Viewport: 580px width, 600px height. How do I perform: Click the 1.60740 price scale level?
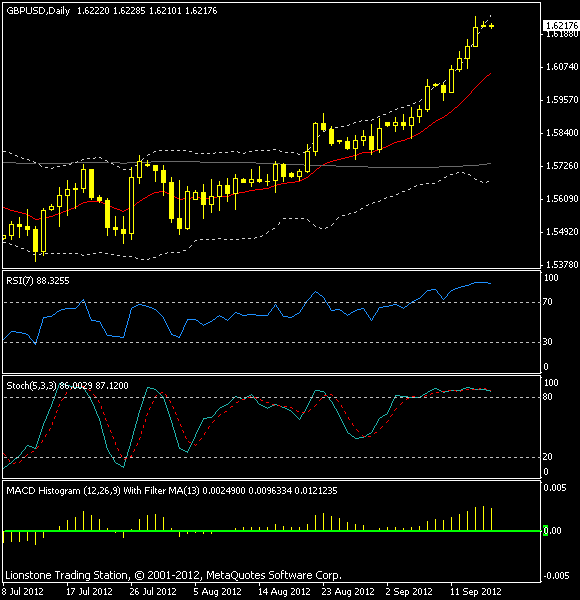pos(562,67)
